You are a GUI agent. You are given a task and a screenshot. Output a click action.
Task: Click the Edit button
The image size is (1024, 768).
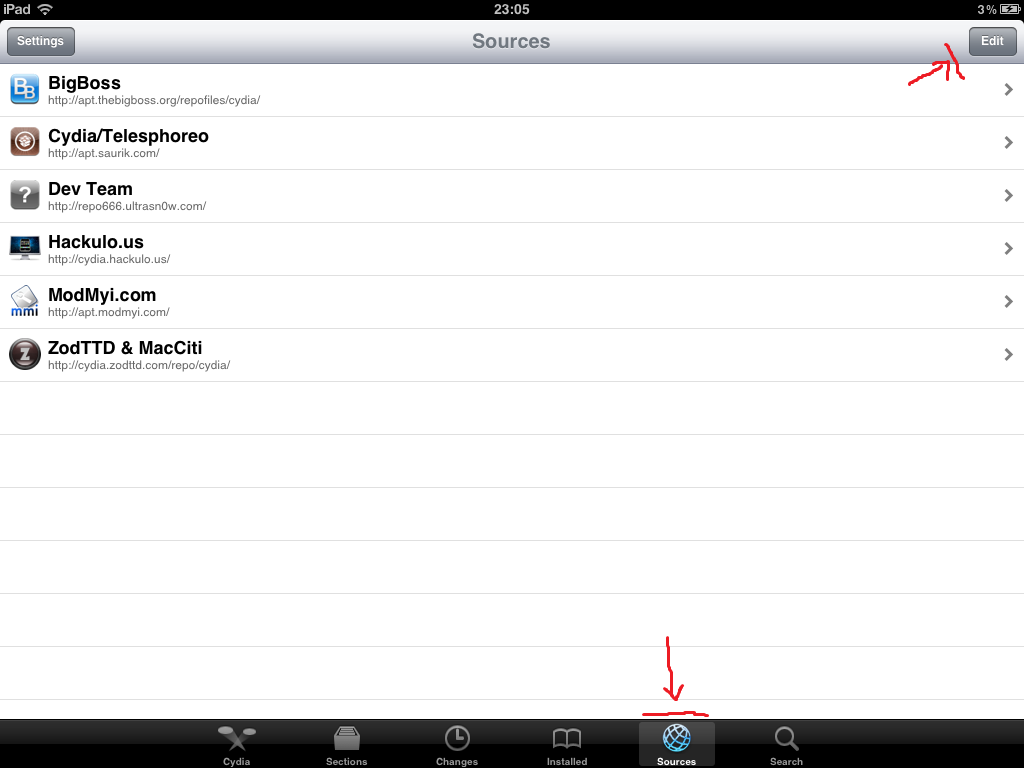[992, 41]
